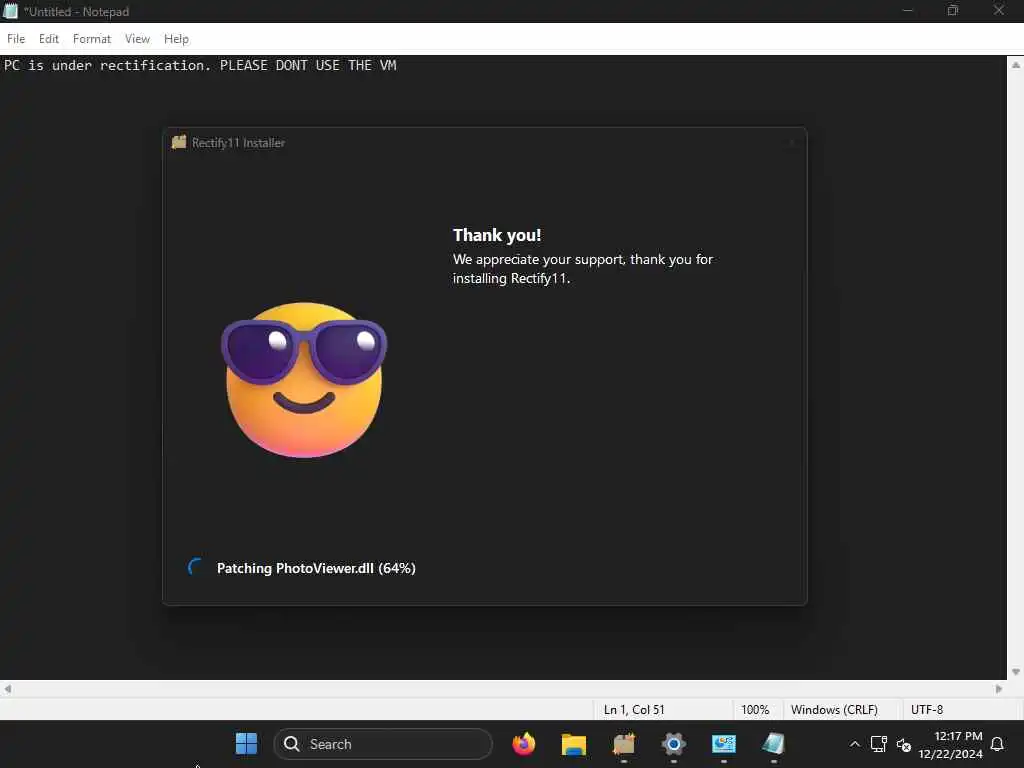Click the horizontal scrollbar left arrow in Notepad
The height and width of the screenshot is (768, 1024).
[x=7, y=689]
